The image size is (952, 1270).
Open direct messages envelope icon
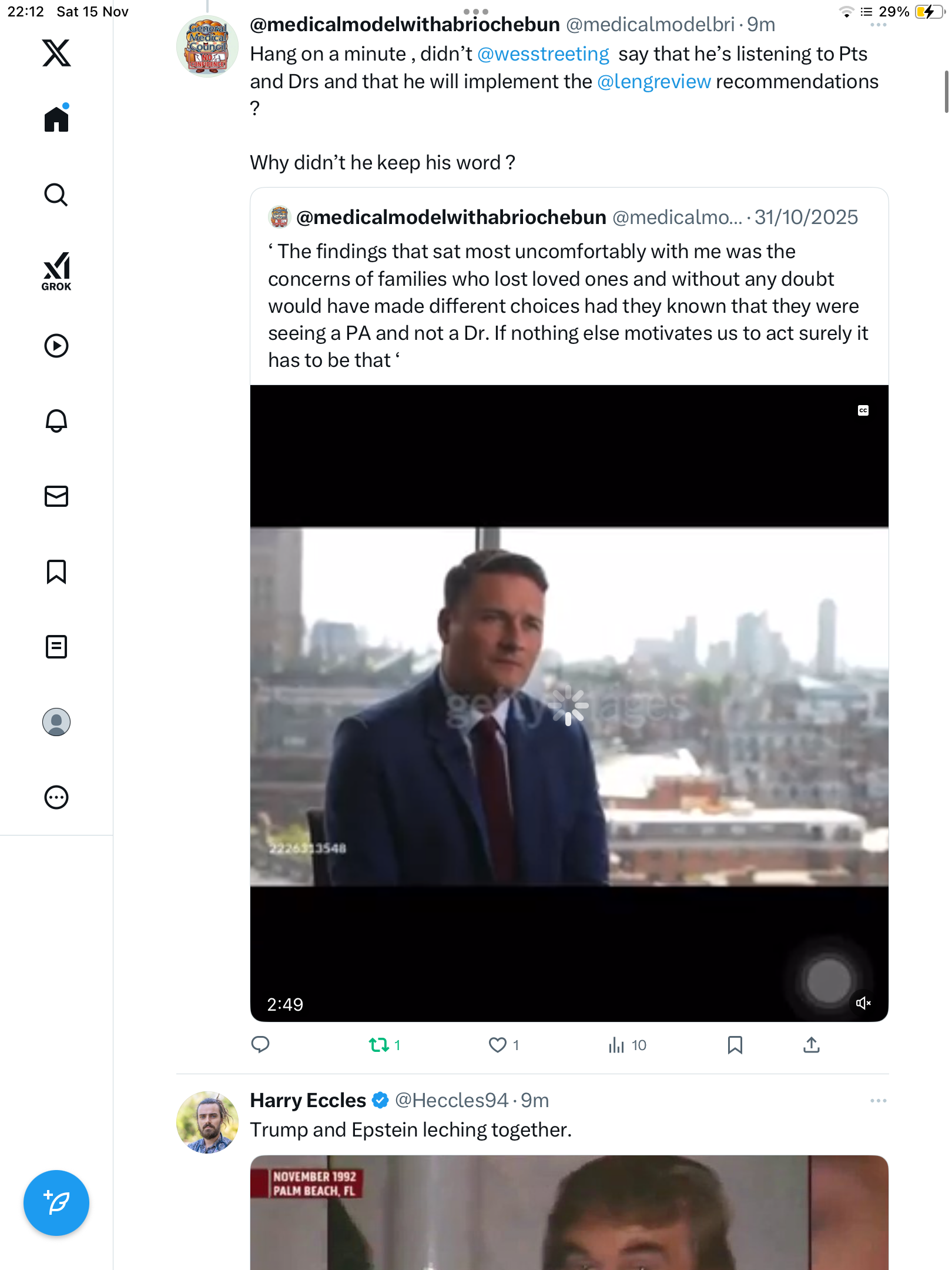56,496
